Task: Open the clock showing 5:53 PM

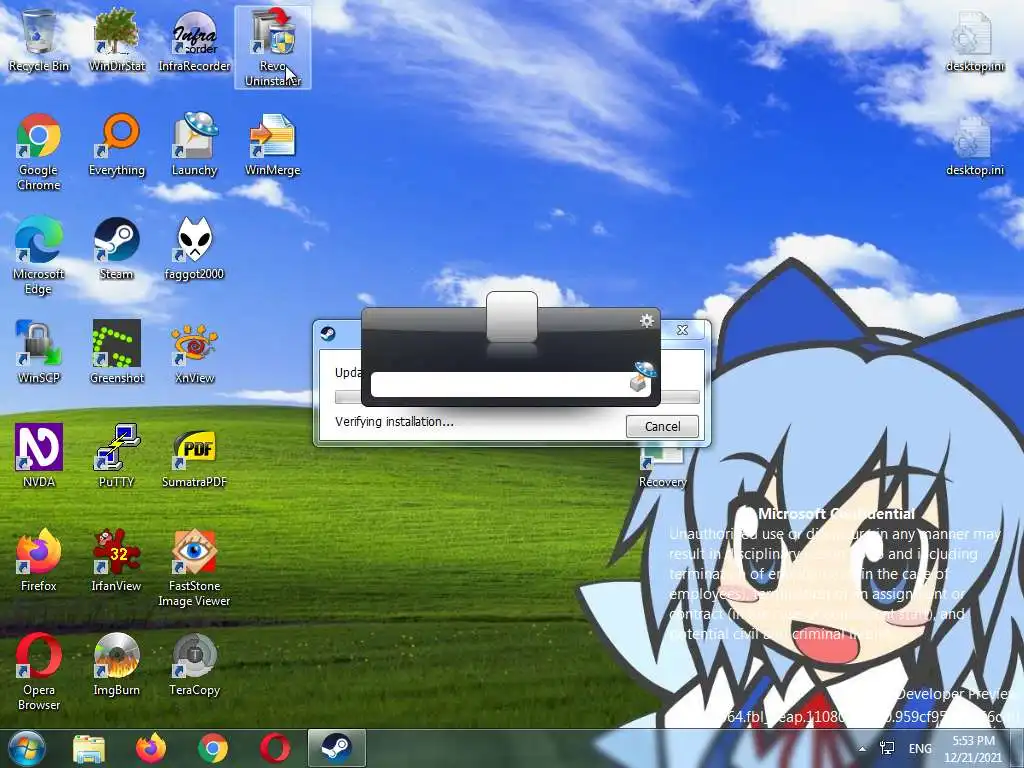Action: tap(973, 749)
